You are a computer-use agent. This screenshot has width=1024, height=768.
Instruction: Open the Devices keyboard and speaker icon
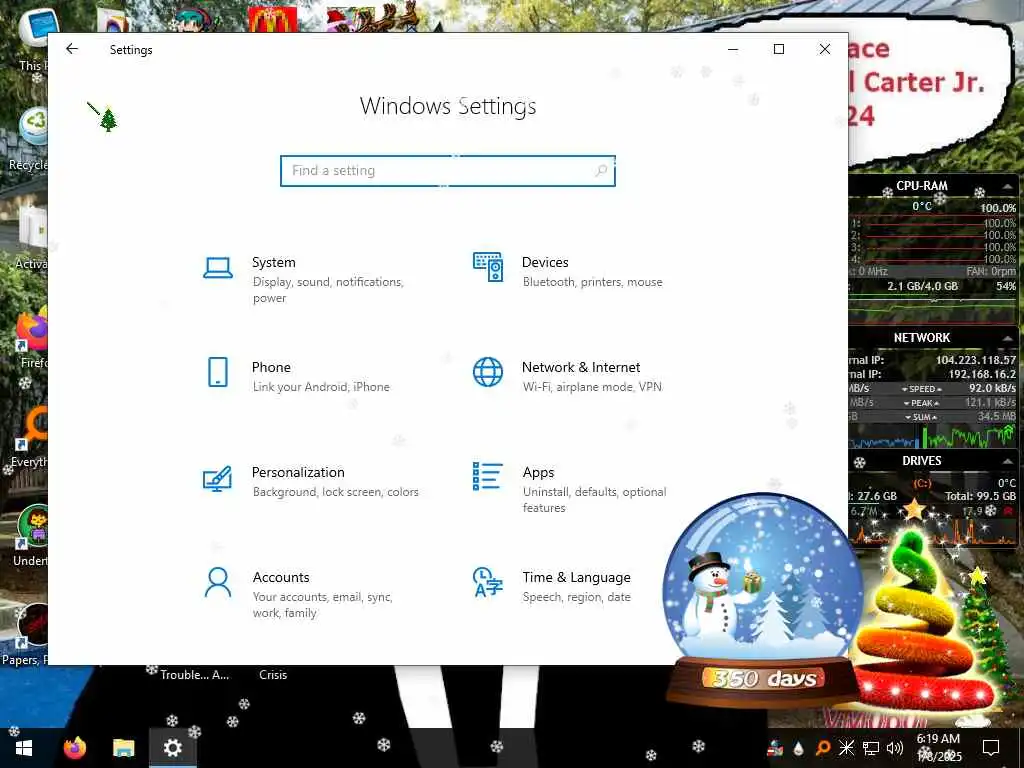click(x=488, y=267)
